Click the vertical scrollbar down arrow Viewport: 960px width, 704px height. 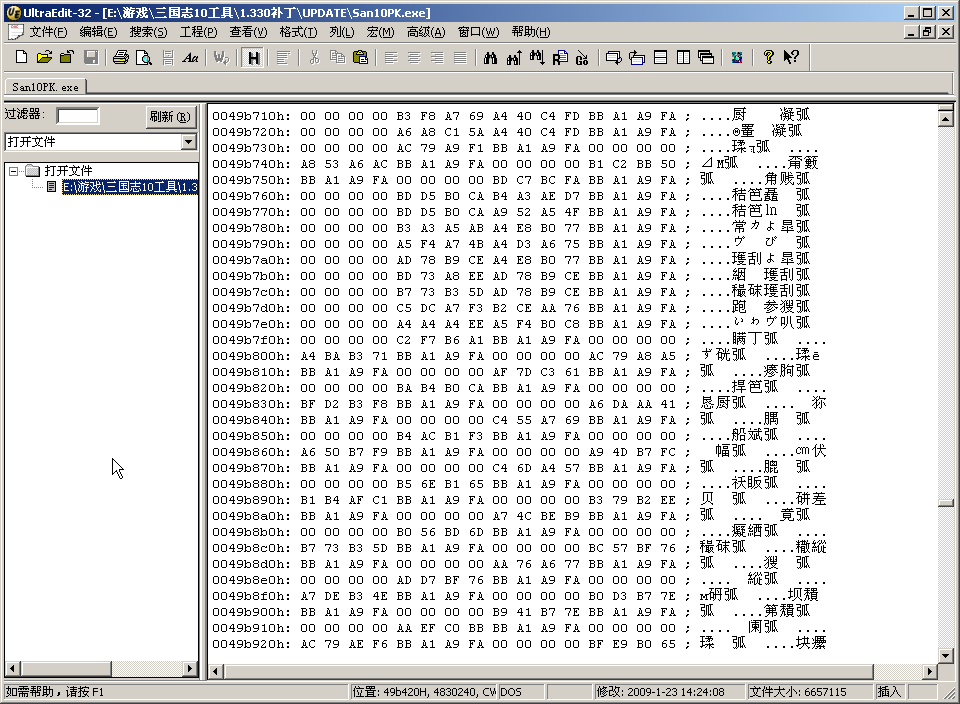[x=944, y=655]
